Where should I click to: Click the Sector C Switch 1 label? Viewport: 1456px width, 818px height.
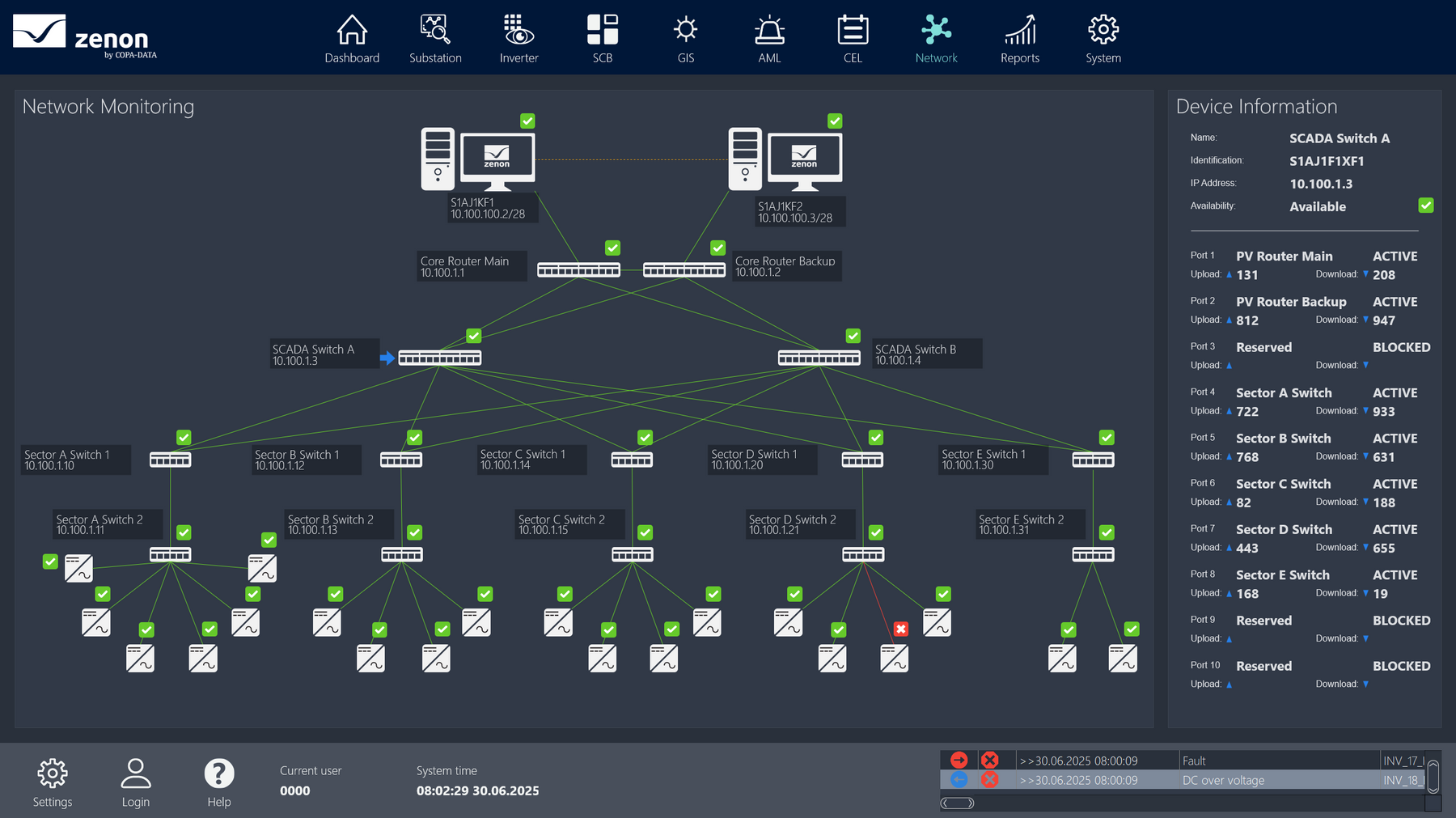(x=533, y=460)
